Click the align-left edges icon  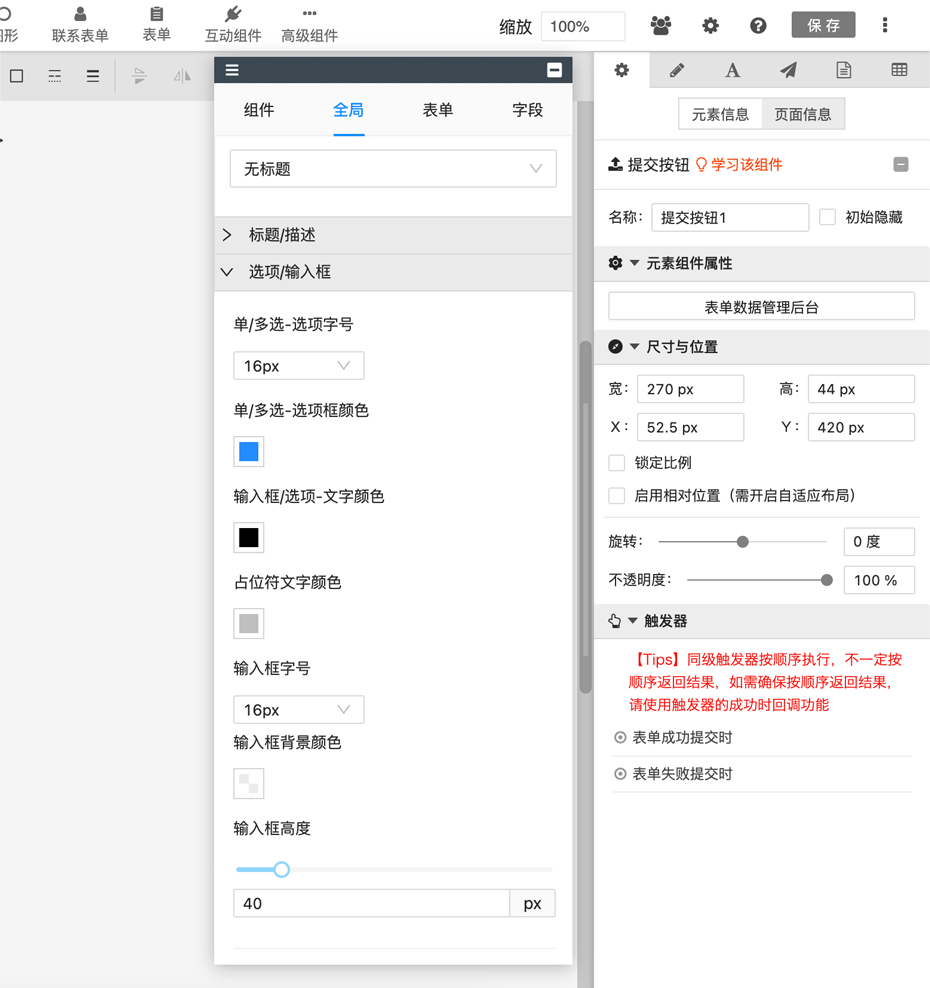tap(139, 76)
